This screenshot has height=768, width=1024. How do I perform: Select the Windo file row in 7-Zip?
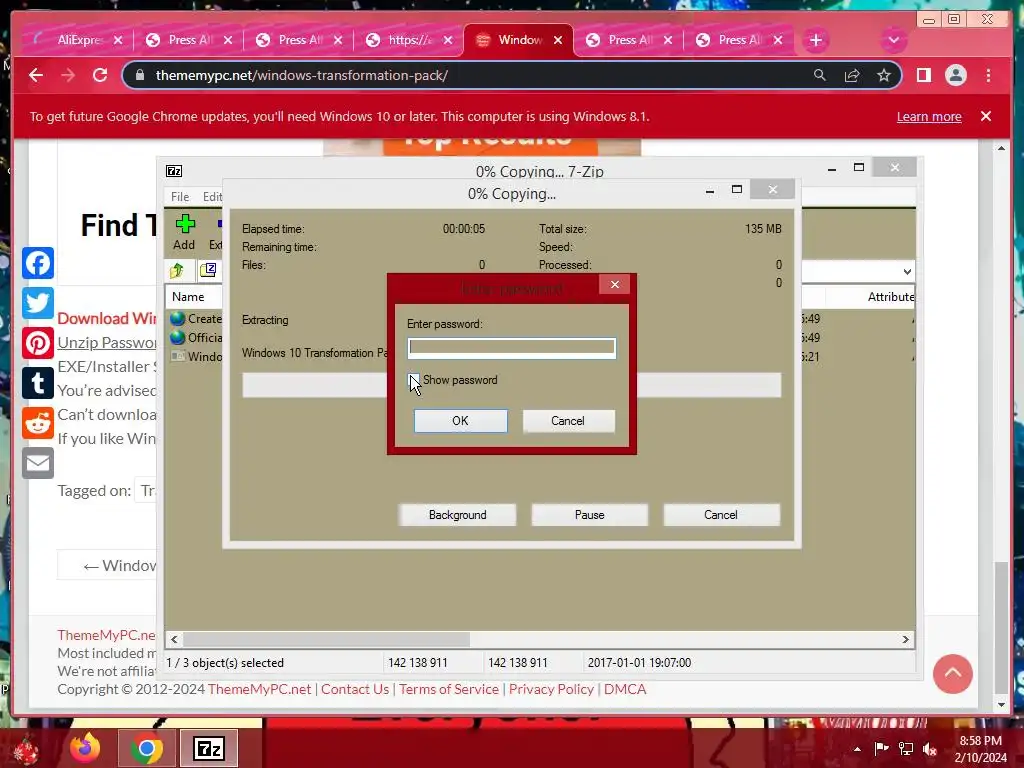point(196,357)
